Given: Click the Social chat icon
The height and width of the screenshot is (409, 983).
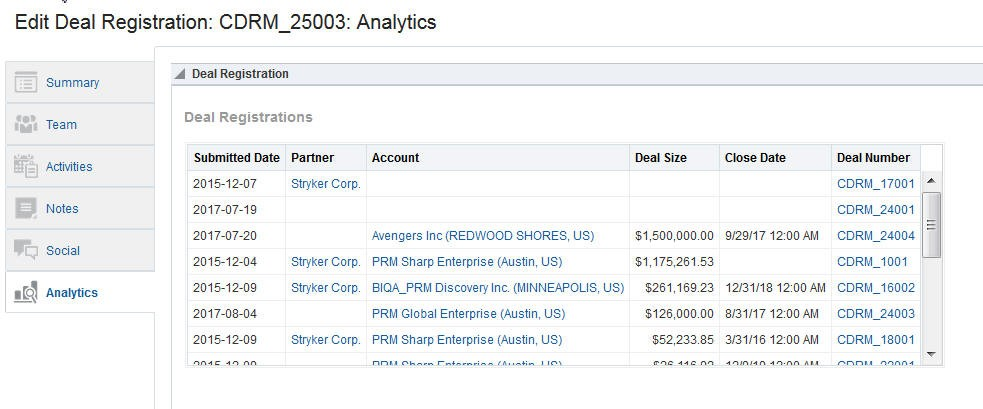Looking at the screenshot, I should (x=26, y=251).
